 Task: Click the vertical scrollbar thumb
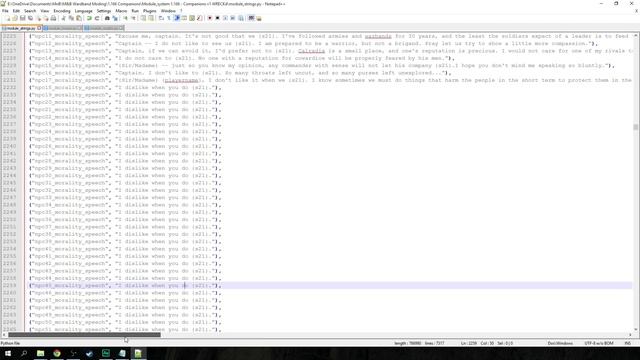coord(636,127)
